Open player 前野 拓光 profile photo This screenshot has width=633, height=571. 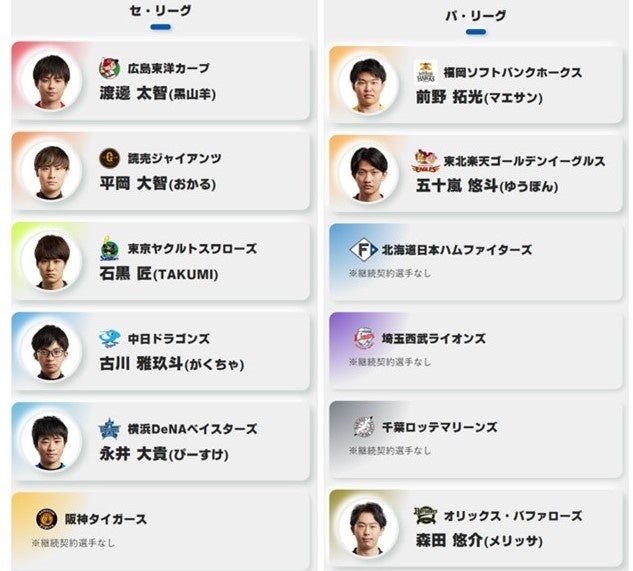tap(368, 84)
